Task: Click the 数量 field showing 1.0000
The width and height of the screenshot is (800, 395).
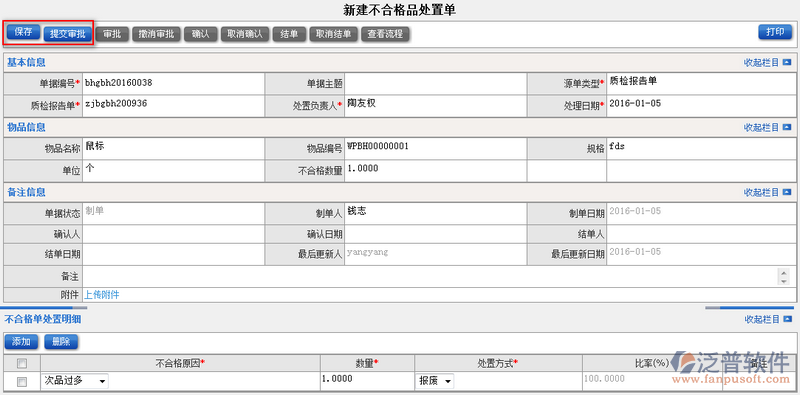Action: pyautogui.click(x=367, y=381)
